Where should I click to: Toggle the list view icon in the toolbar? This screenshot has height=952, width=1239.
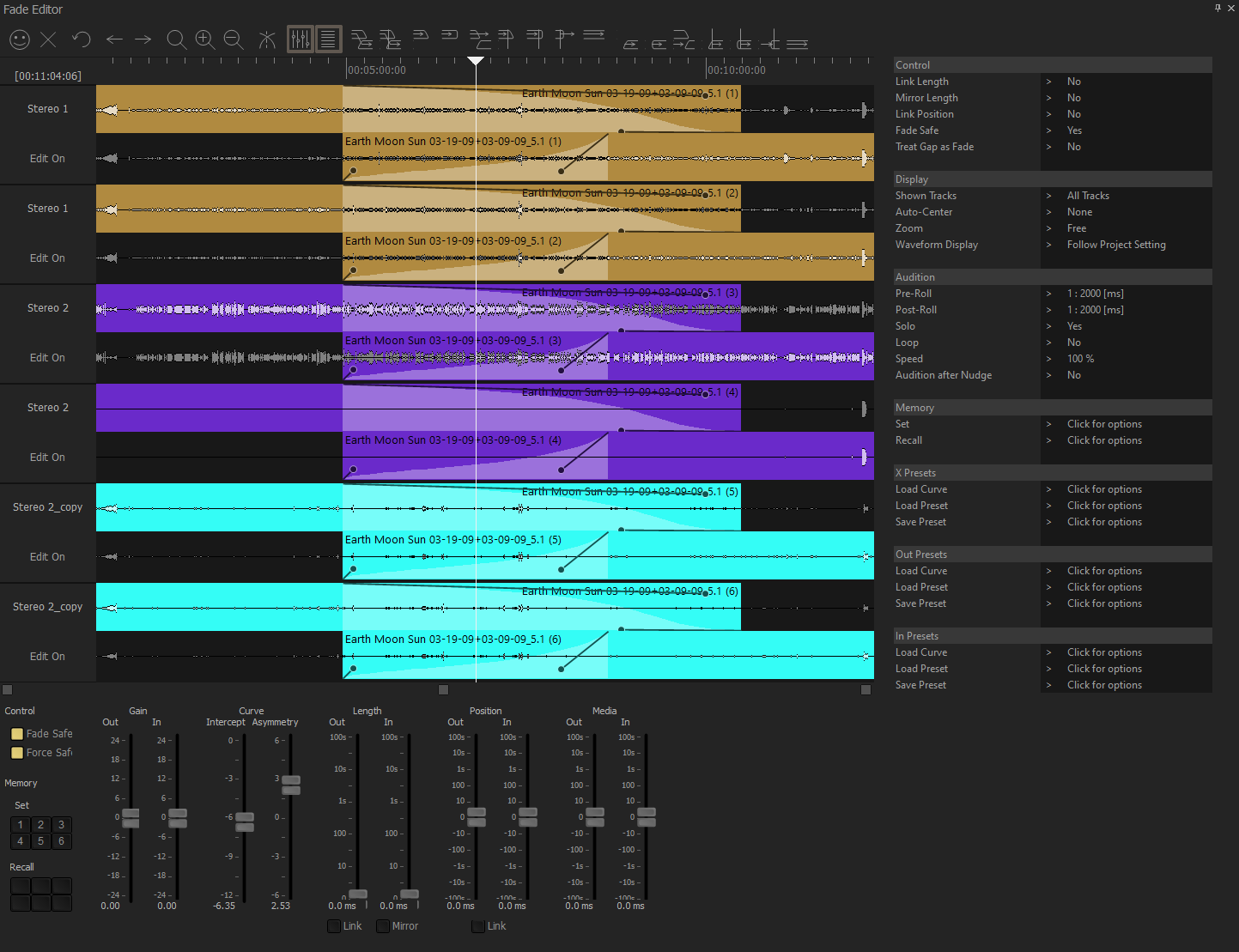point(329,39)
